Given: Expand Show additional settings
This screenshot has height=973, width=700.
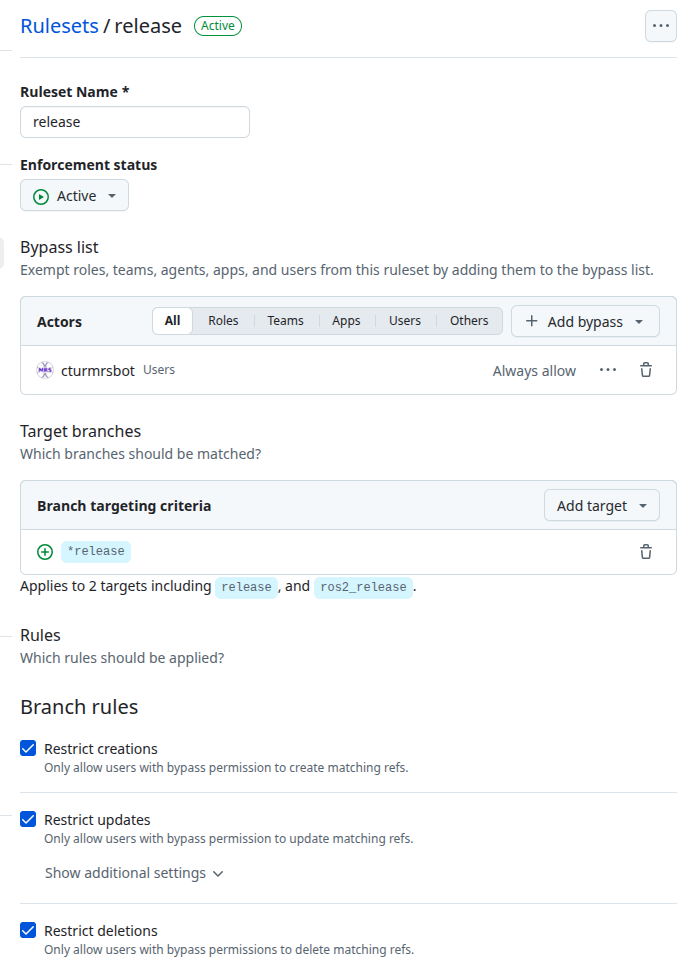Looking at the screenshot, I should click(x=134, y=873).
